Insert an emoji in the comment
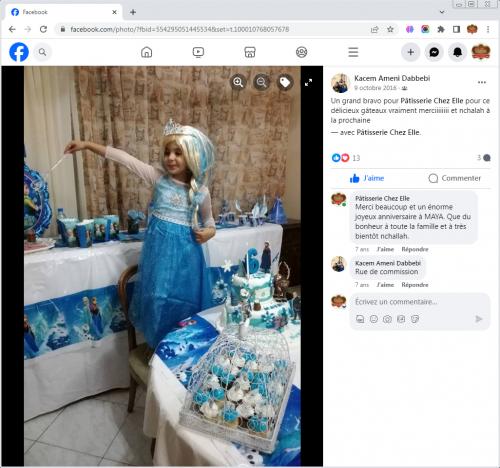Viewport: 500px width, 468px height. 374,319
